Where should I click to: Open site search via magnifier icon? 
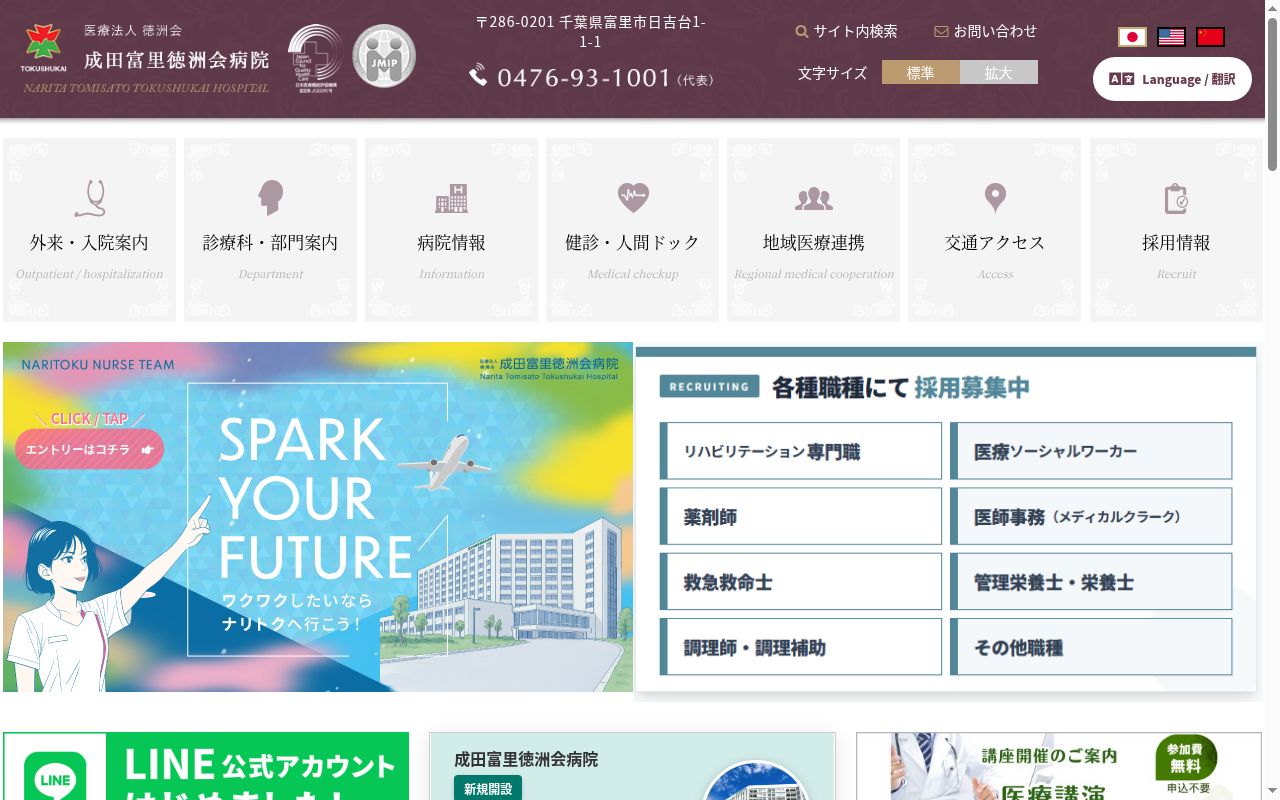(x=802, y=31)
